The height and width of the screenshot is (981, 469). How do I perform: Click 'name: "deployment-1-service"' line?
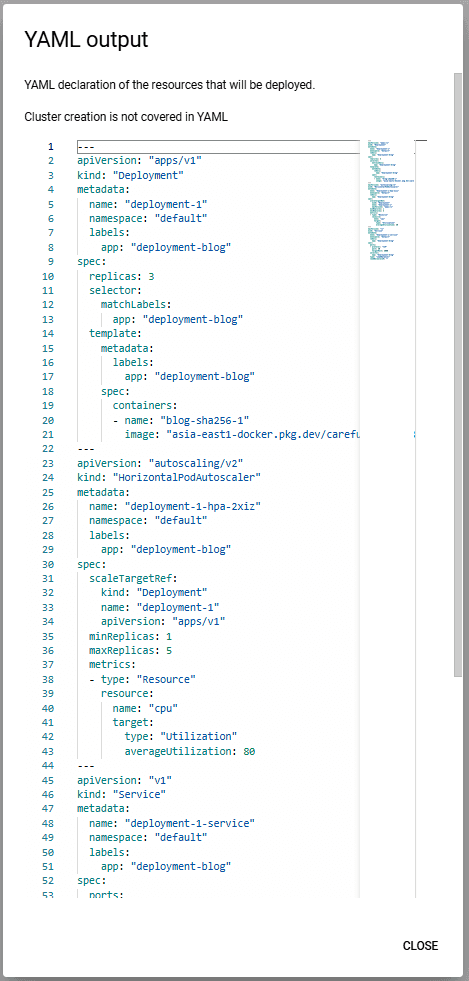click(x=172, y=823)
